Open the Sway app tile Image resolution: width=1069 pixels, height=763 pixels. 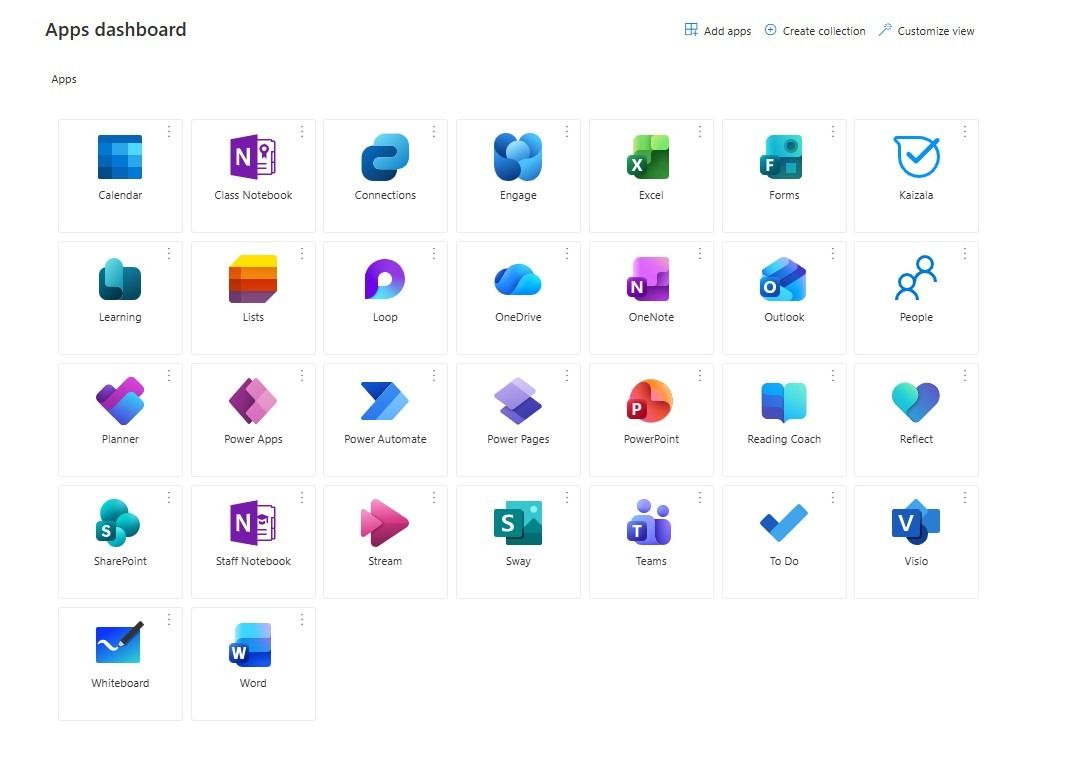[517, 535]
